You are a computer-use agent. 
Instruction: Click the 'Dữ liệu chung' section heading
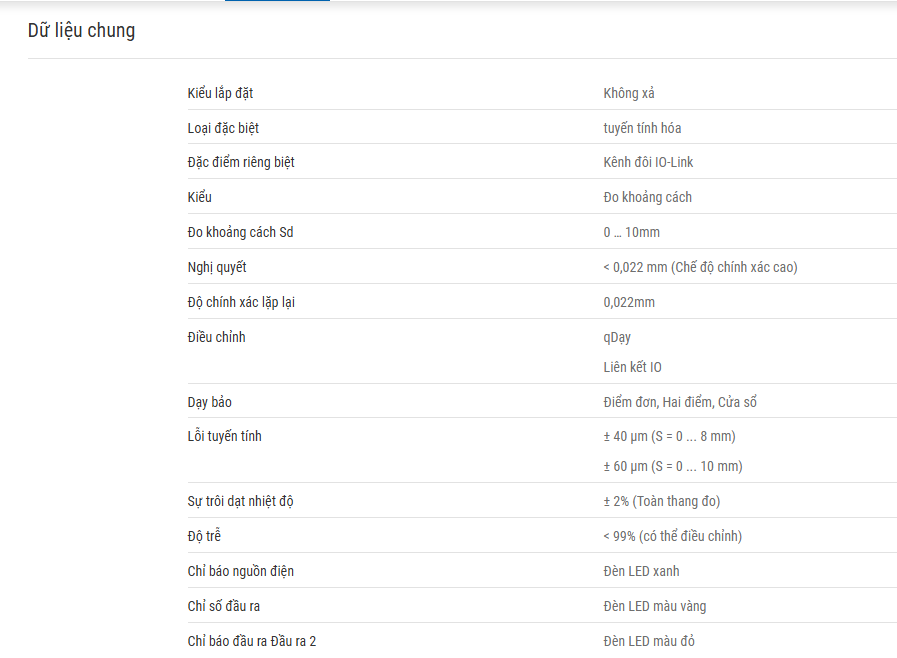[81, 30]
